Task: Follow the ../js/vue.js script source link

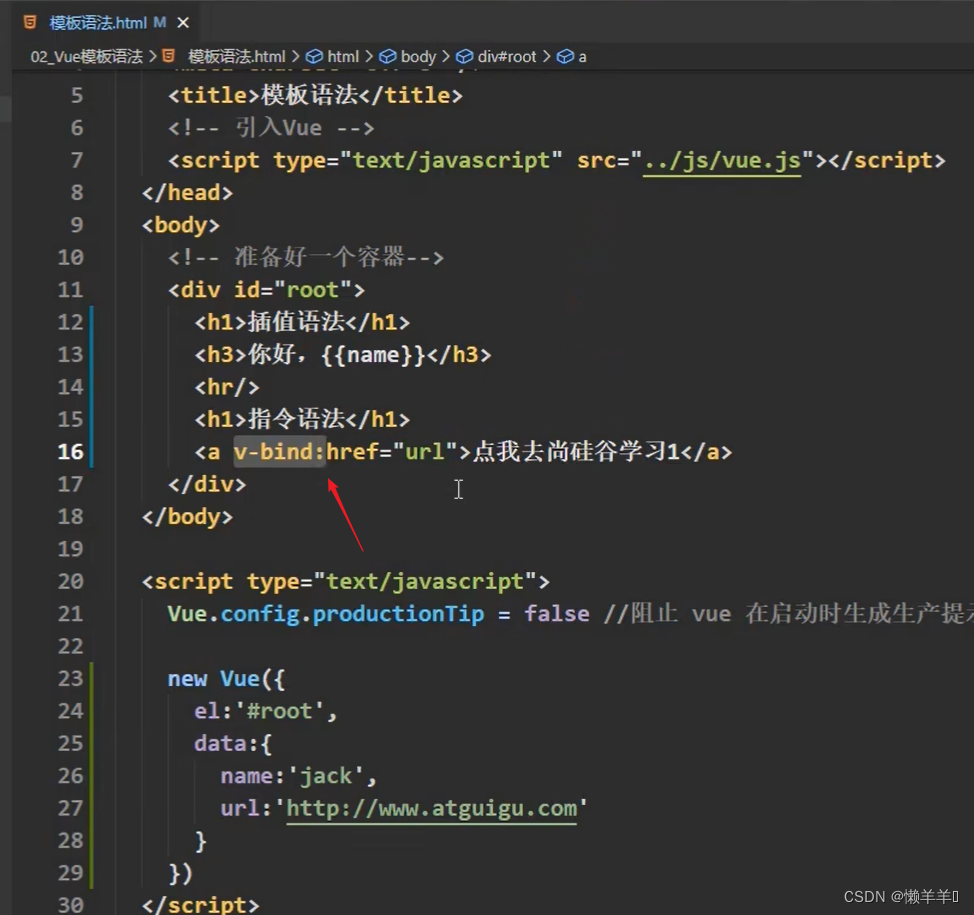Action: 722,160
